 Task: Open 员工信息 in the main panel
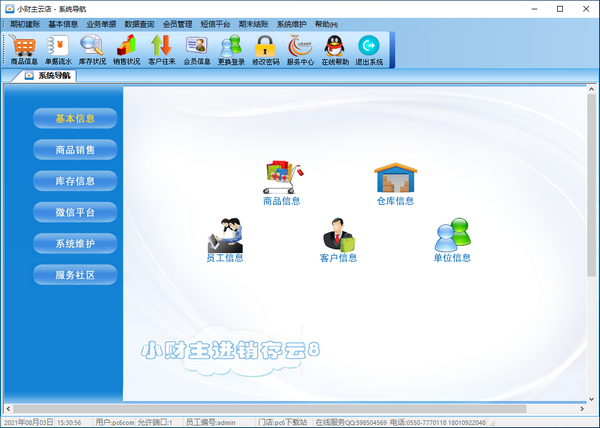click(224, 240)
